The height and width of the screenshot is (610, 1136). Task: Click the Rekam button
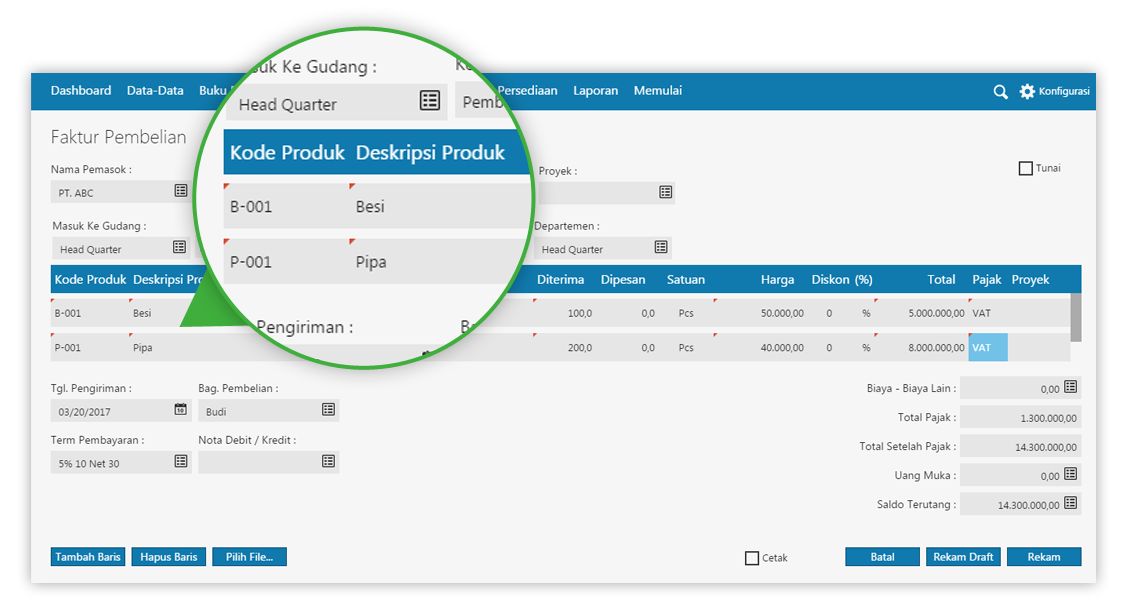point(1044,557)
